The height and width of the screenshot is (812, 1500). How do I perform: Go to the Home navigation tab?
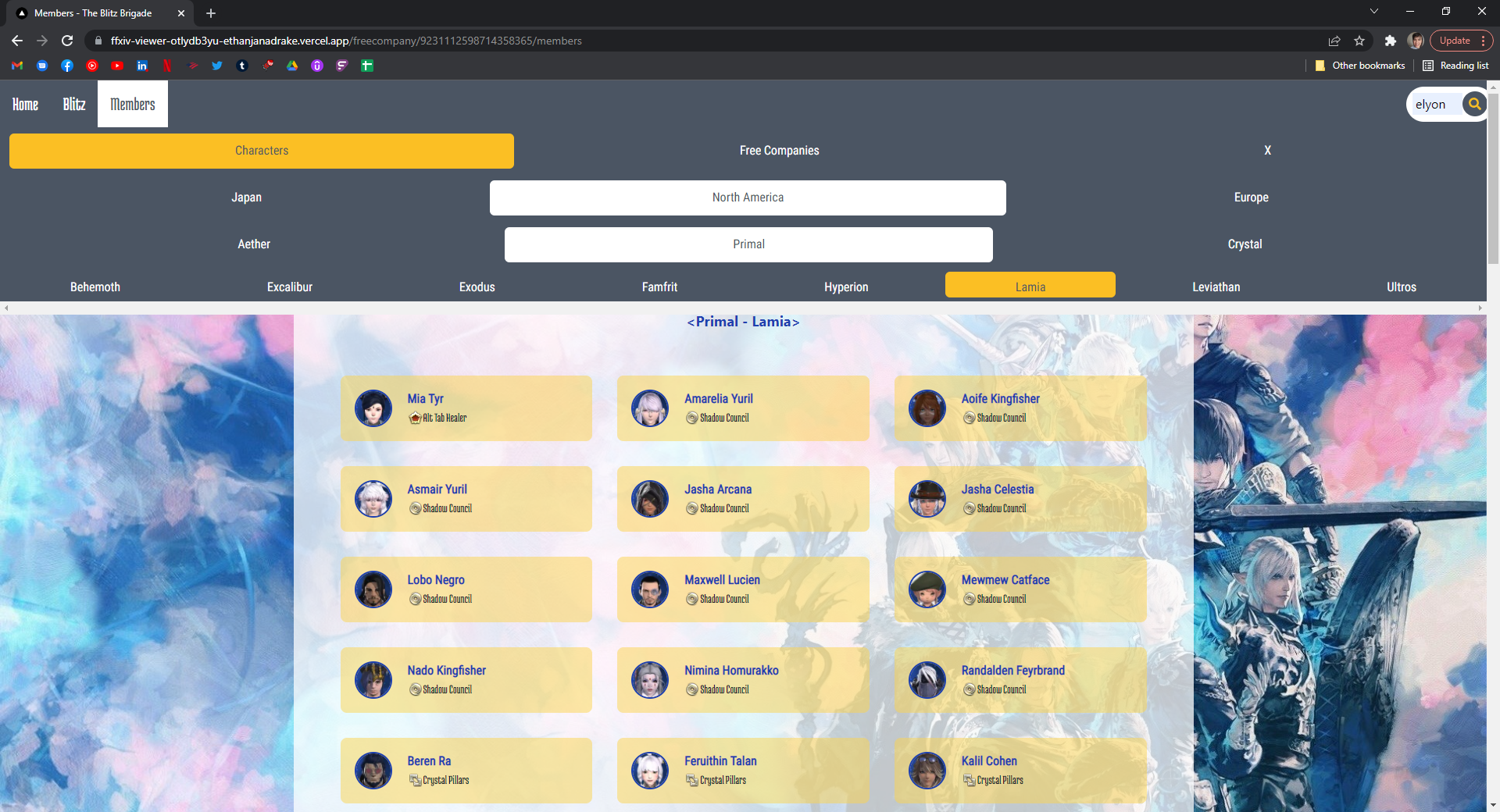25,104
